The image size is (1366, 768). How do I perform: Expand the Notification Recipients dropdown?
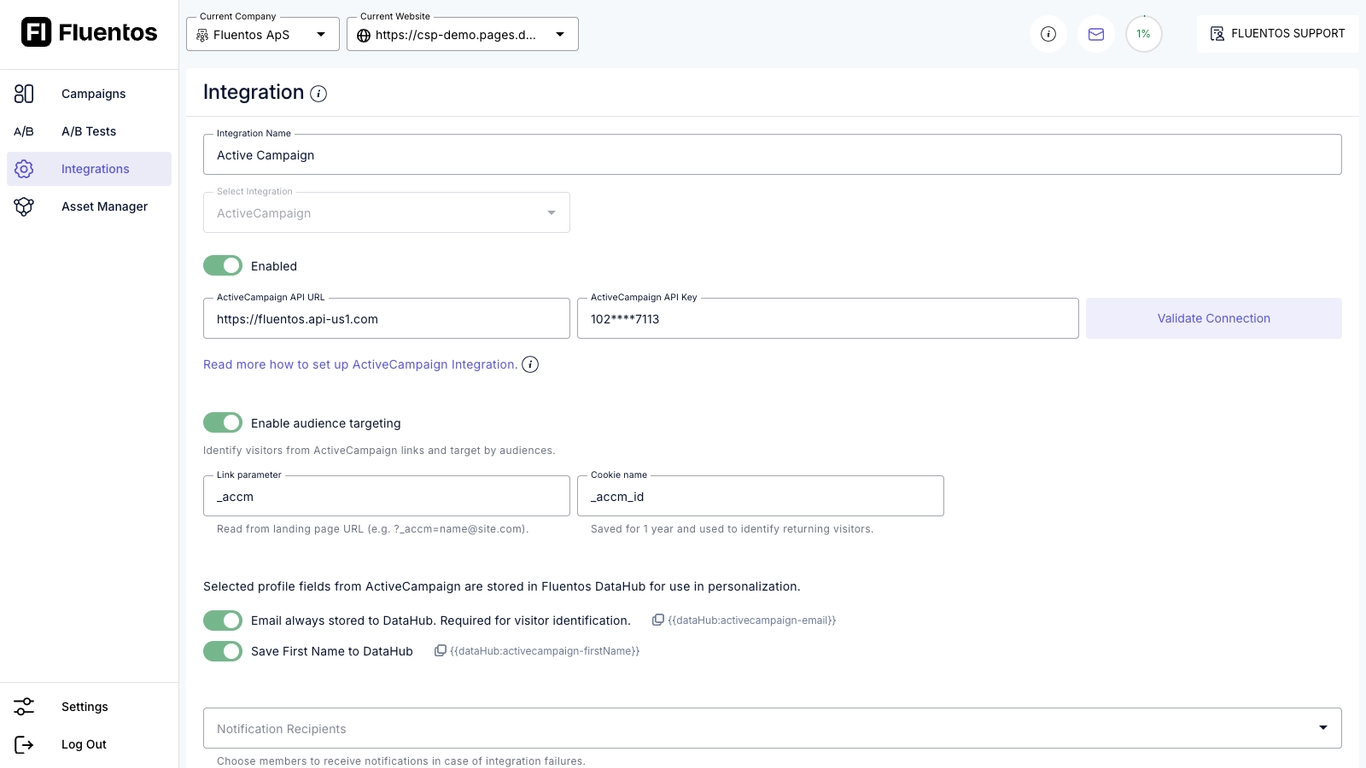[772, 728]
